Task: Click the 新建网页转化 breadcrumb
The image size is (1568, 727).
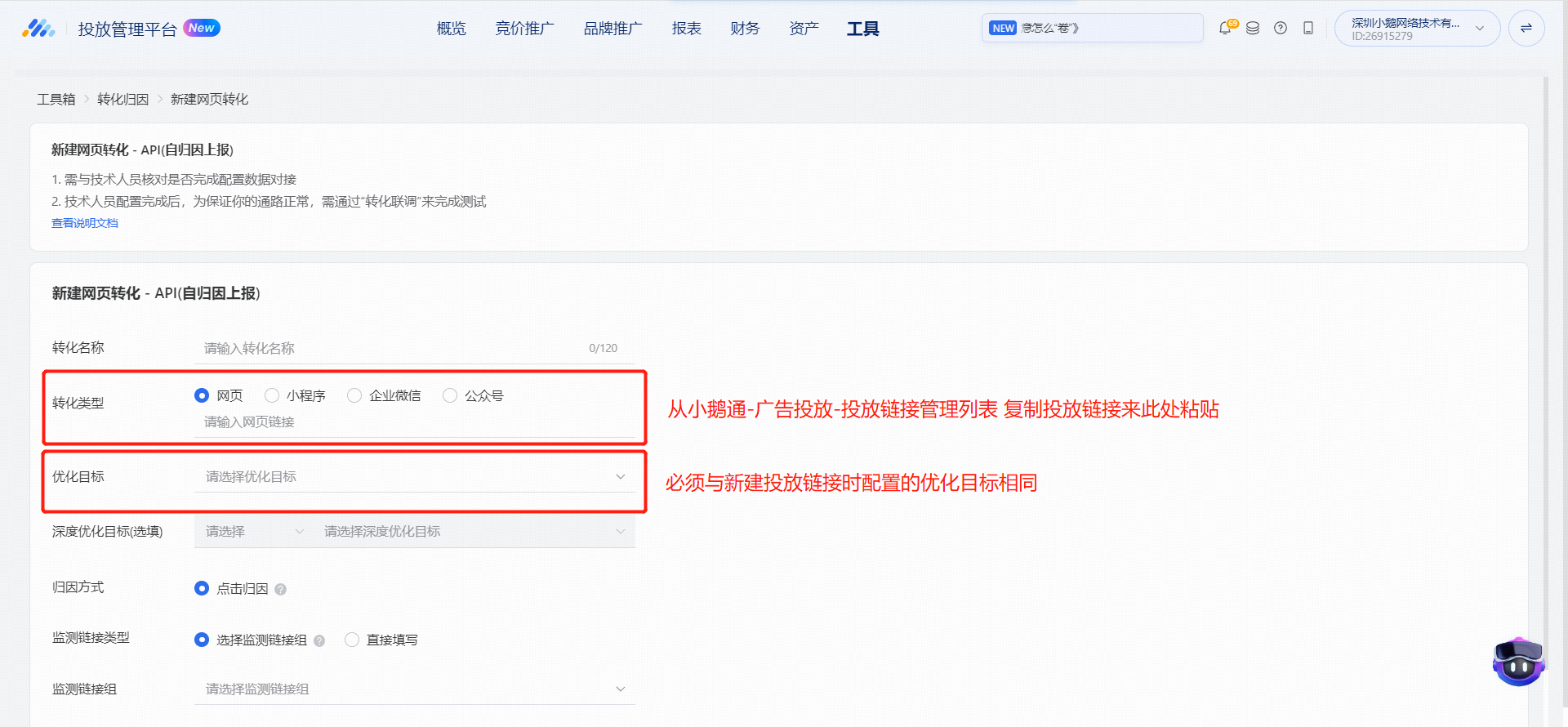Action: click(210, 99)
